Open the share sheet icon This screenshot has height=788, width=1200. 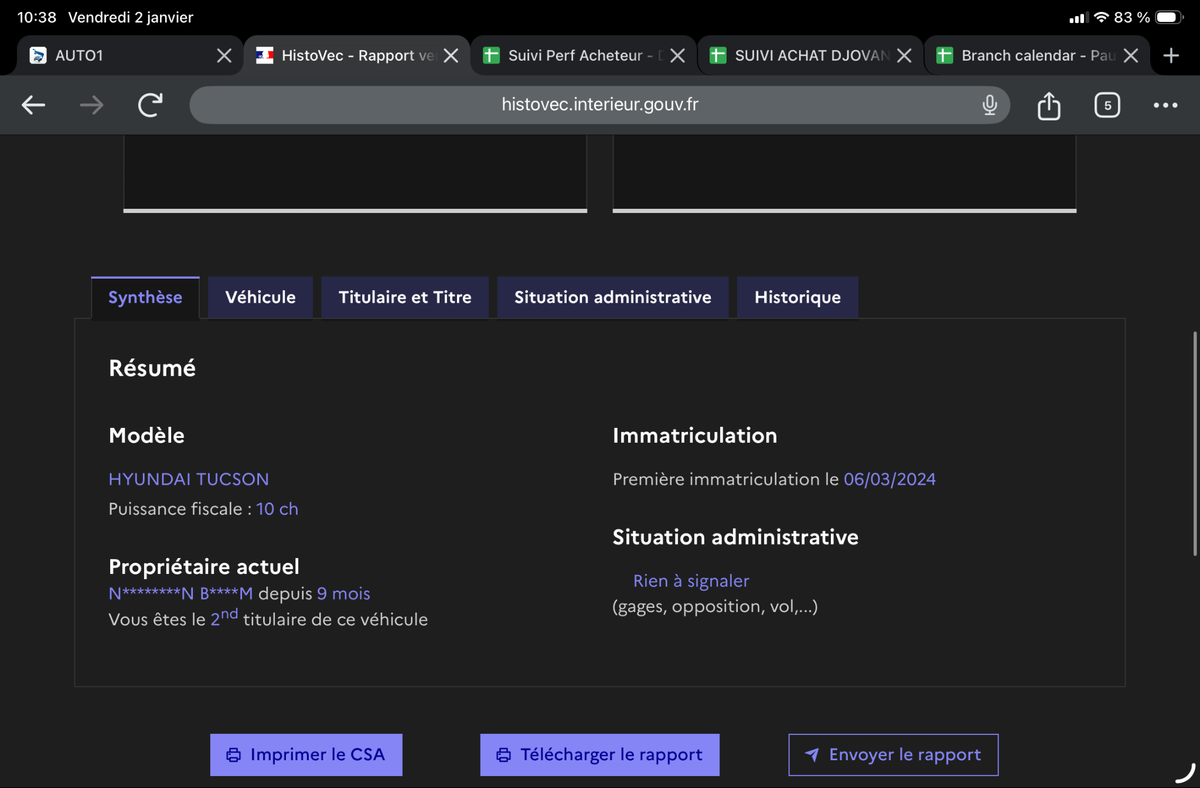(1048, 105)
